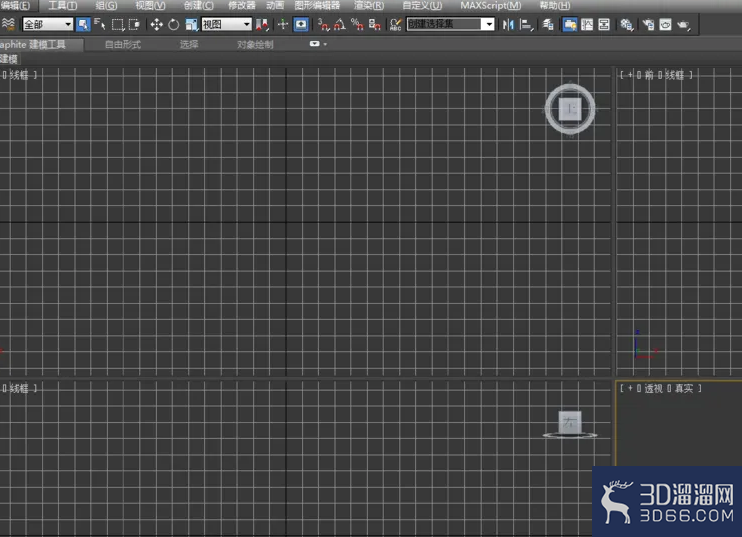
Task: Open the Layer Manager icon
Action: point(548,24)
